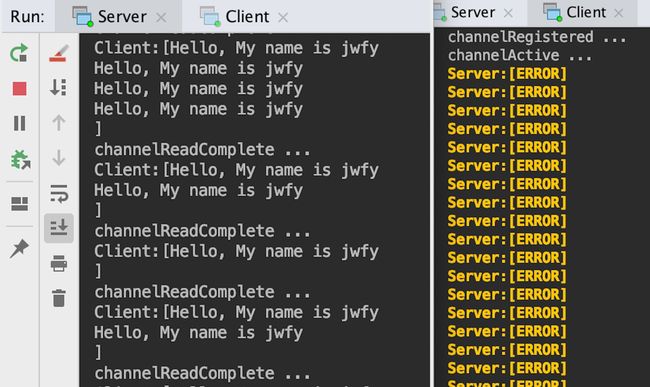Screen dimensions: 650x387
Task: Toggle soft-wrap for console output
Action: [59, 194]
